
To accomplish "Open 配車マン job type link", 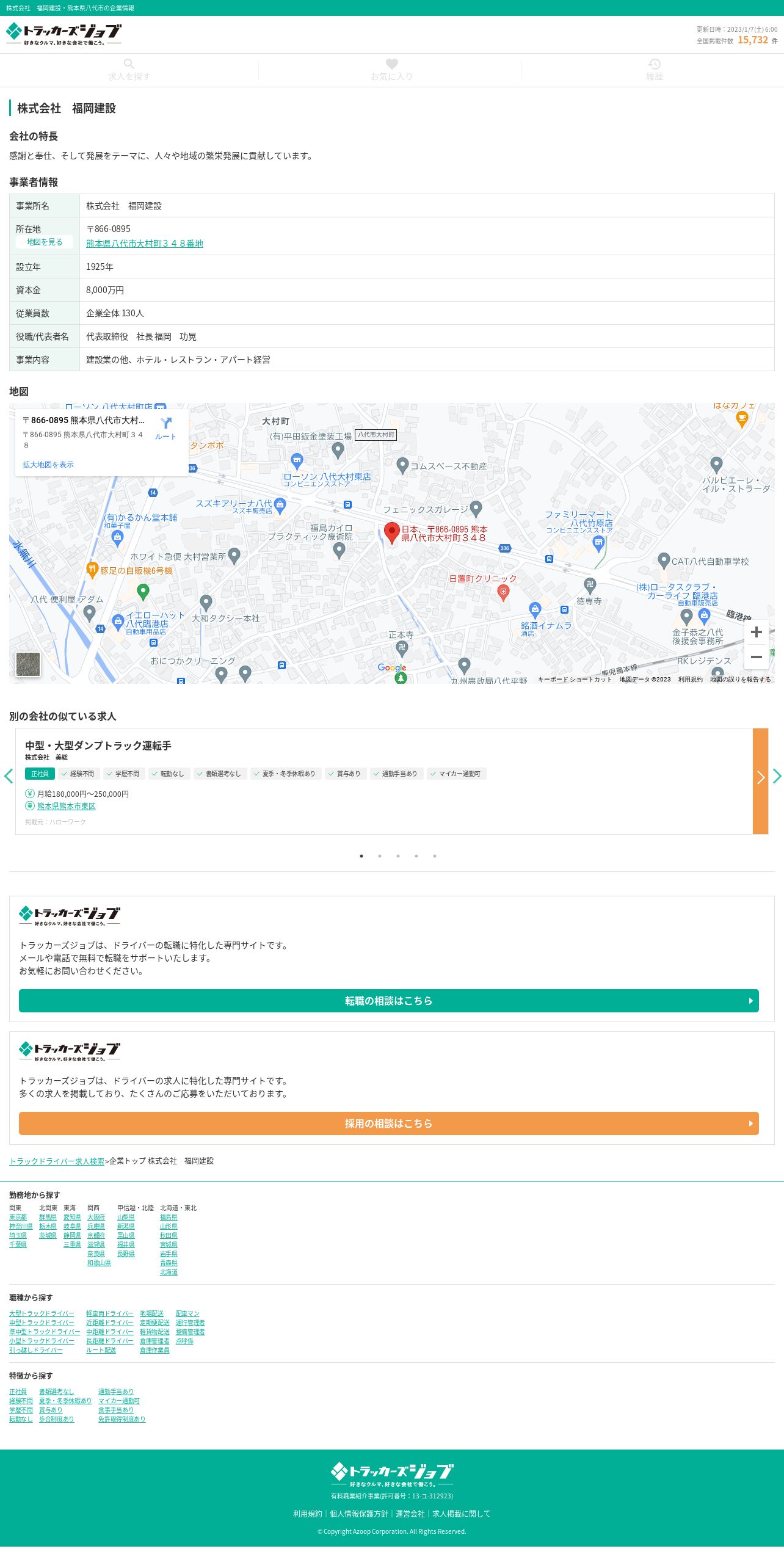I will [x=187, y=1313].
